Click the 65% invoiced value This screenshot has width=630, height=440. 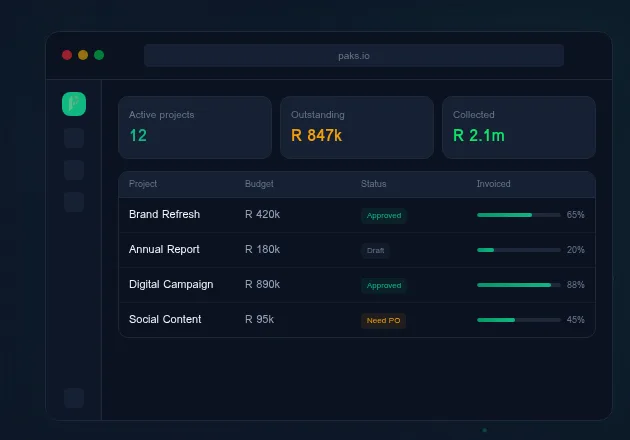tap(575, 215)
